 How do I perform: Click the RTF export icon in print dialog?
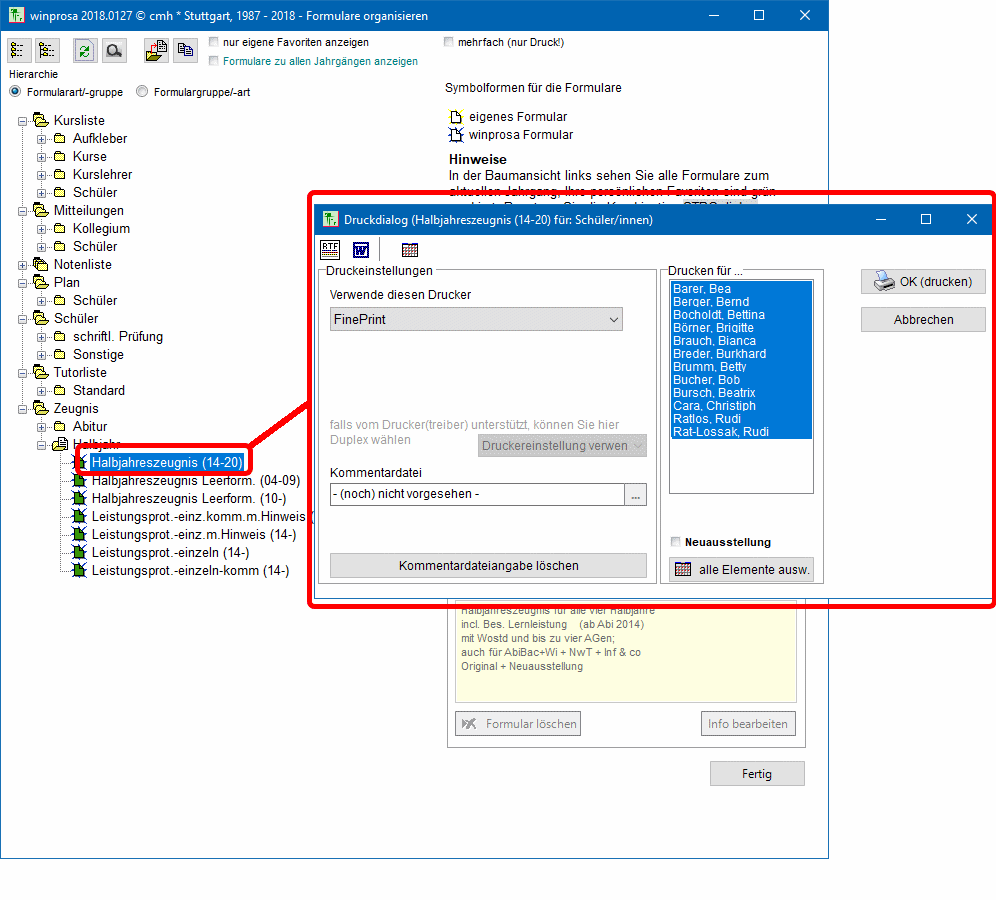[329, 249]
